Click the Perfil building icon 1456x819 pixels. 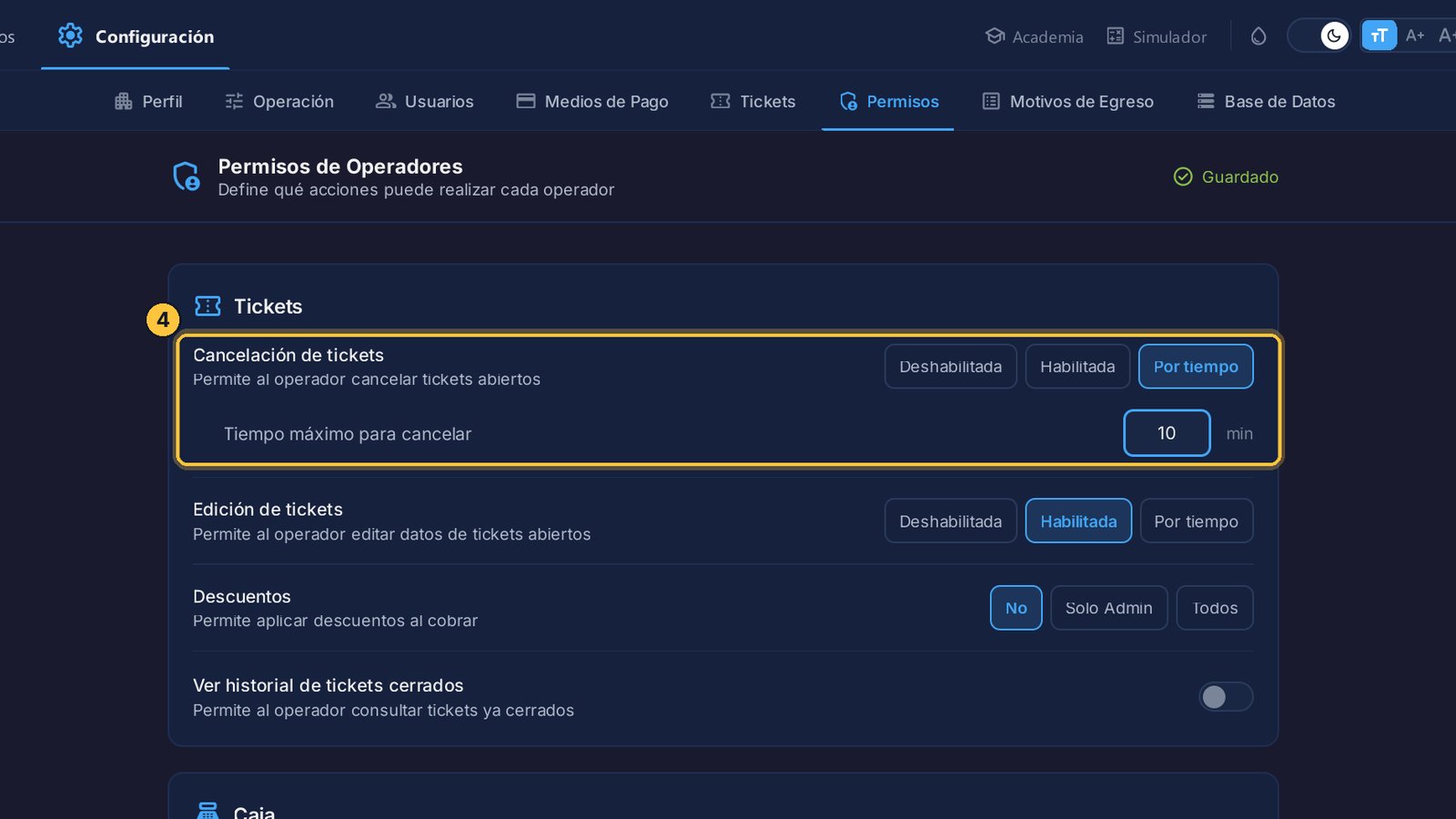click(124, 101)
